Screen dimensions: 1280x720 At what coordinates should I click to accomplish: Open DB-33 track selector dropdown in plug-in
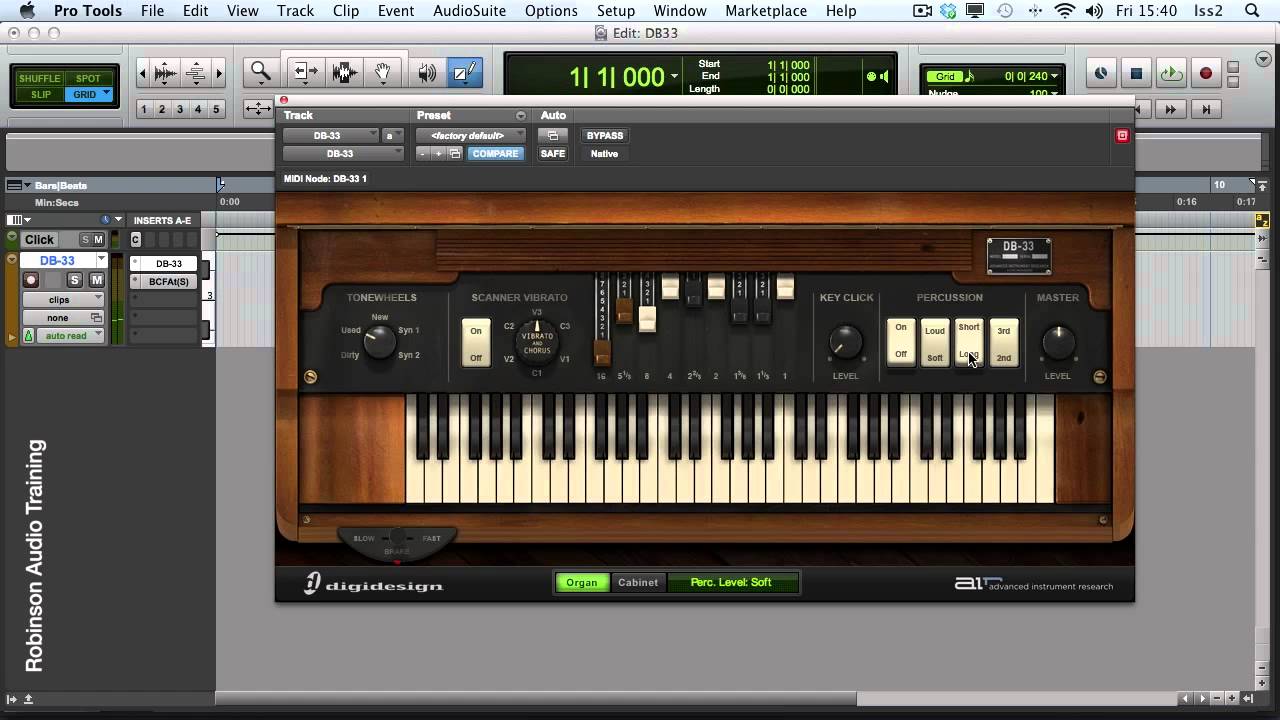(332, 135)
